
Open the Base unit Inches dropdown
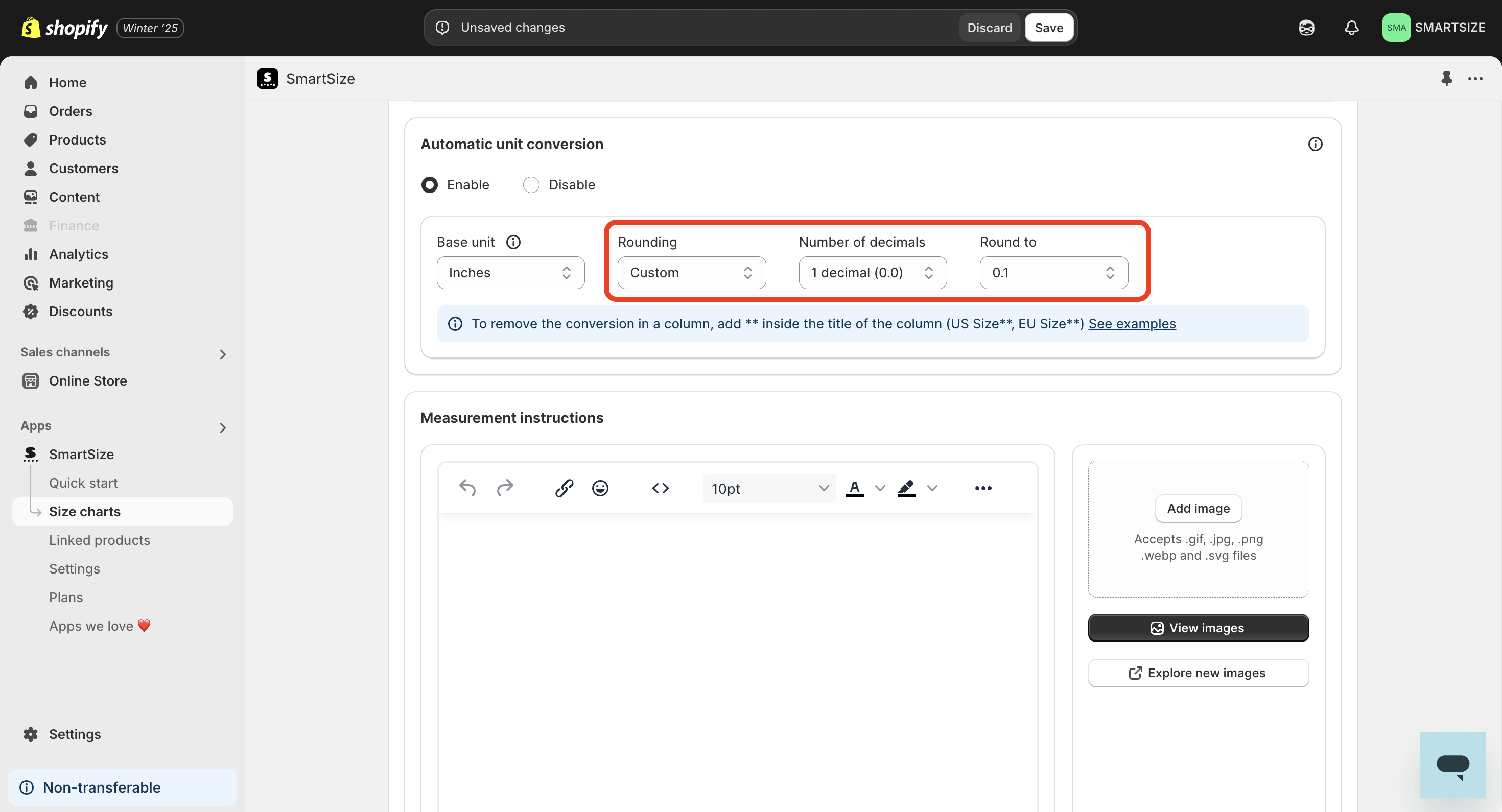point(510,272)
